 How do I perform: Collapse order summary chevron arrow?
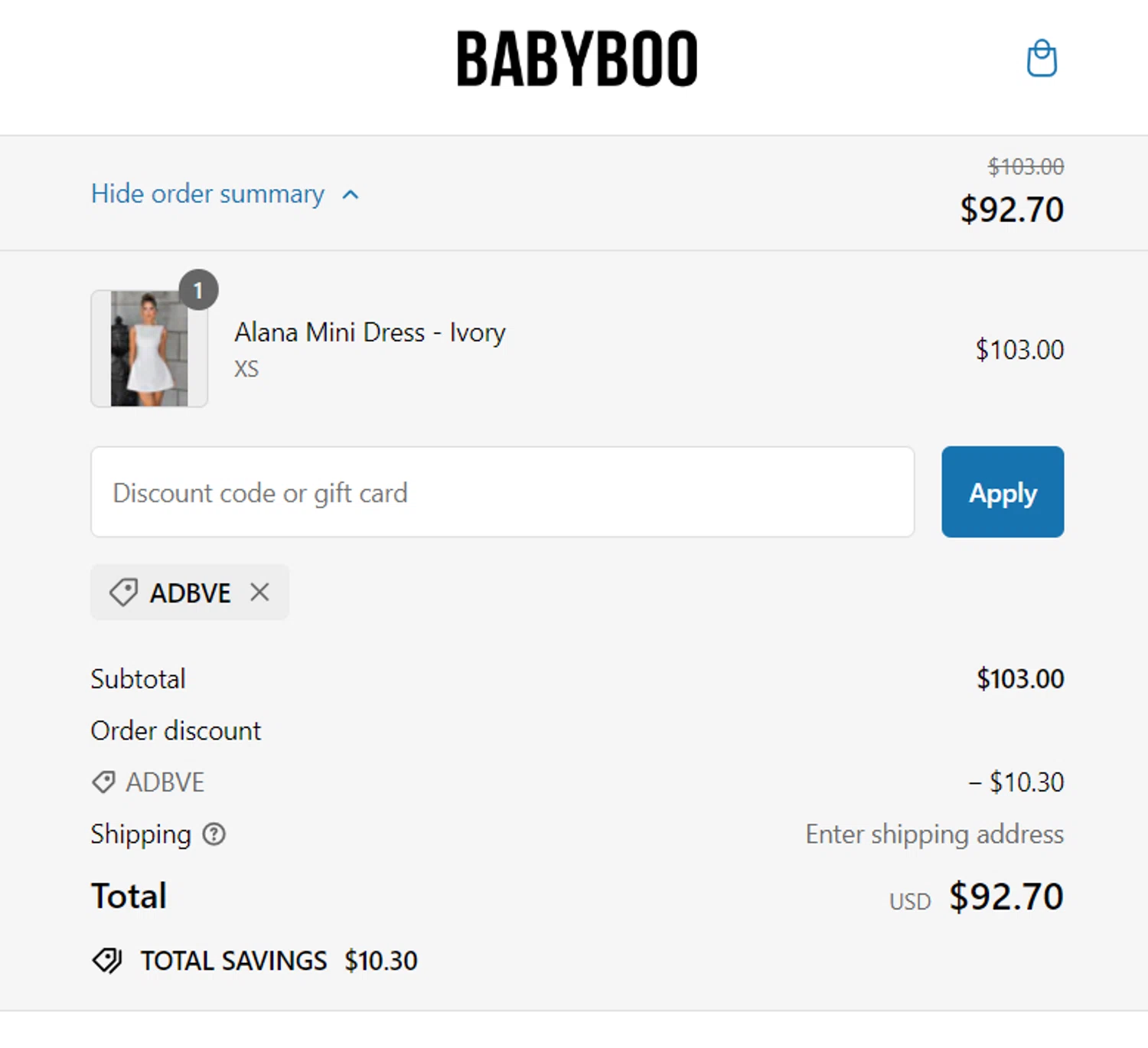[x=351, y=194]
